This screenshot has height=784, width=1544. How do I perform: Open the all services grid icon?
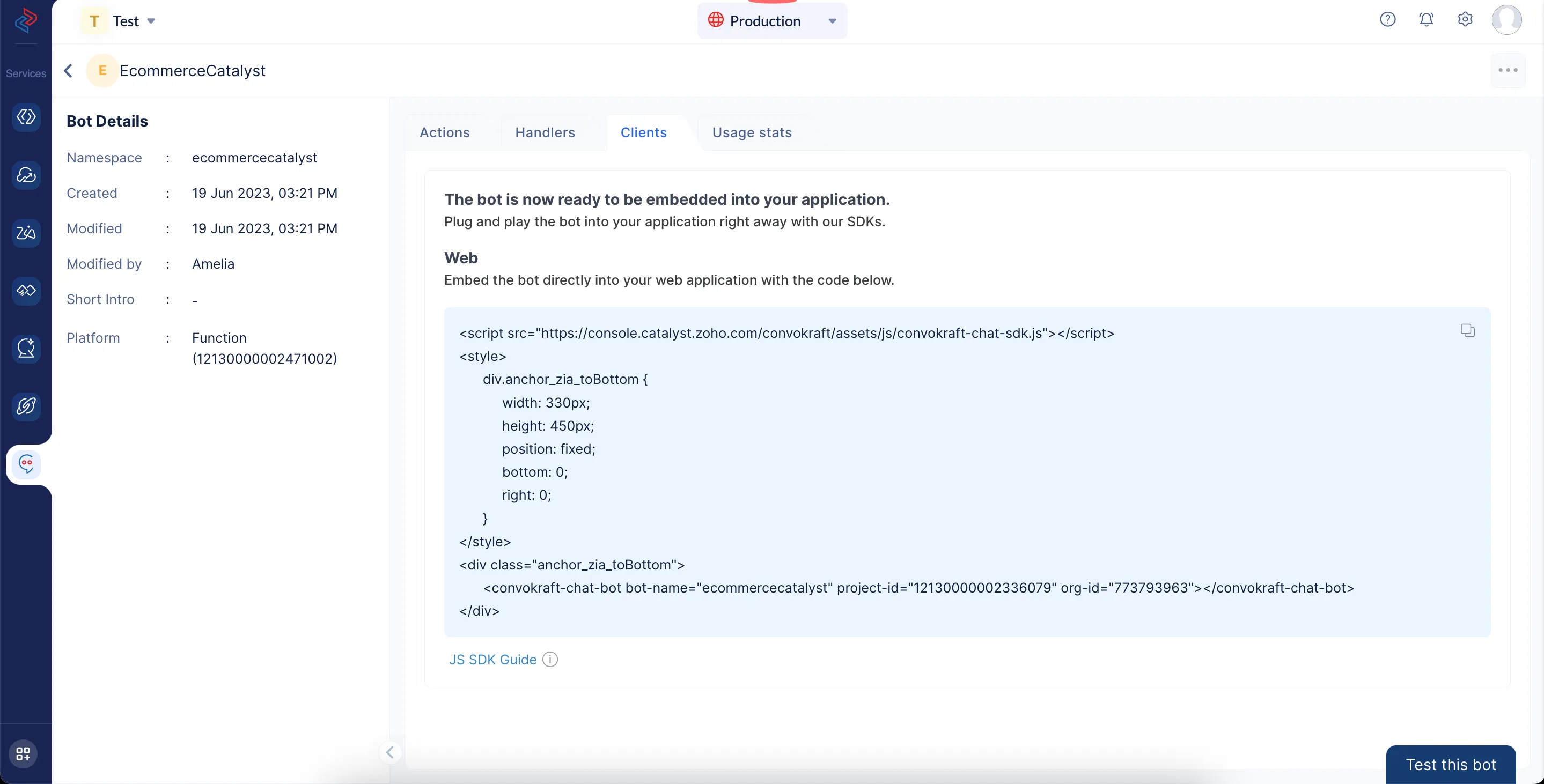(x=24, y=753)
